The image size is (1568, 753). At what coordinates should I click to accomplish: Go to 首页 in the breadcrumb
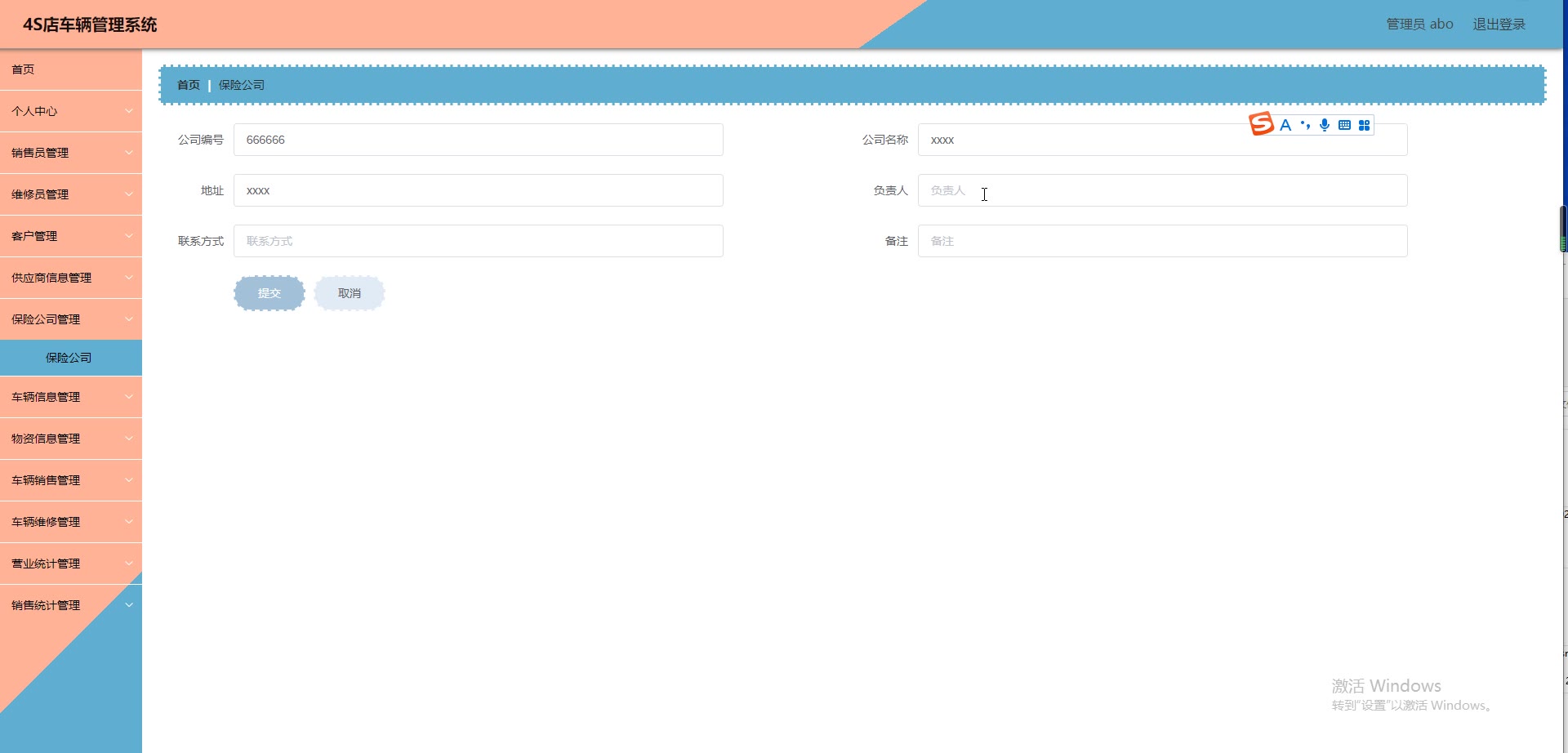click(x=189, y=85)
